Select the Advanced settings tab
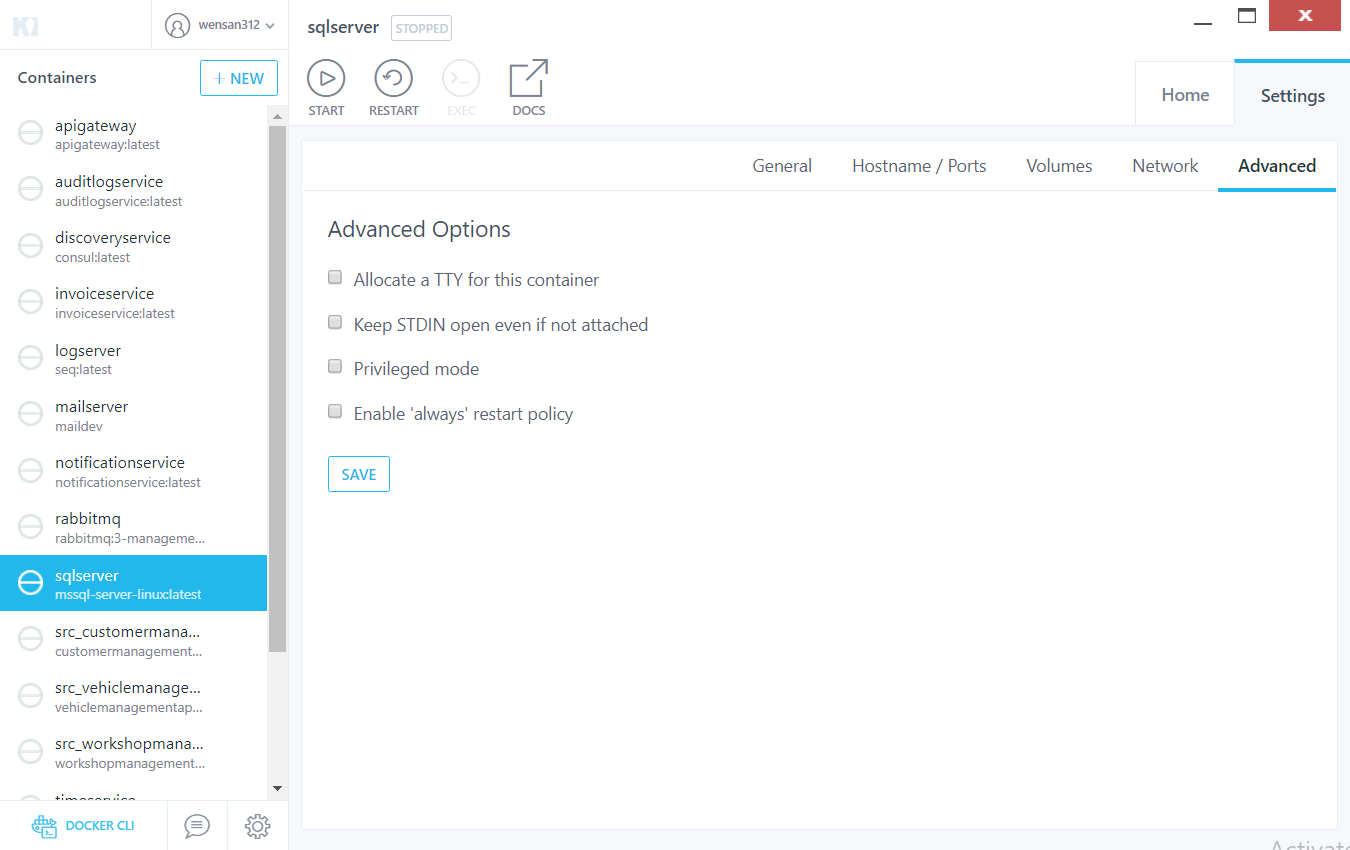Screen dimensions: 1350x850 point(1277,166)
